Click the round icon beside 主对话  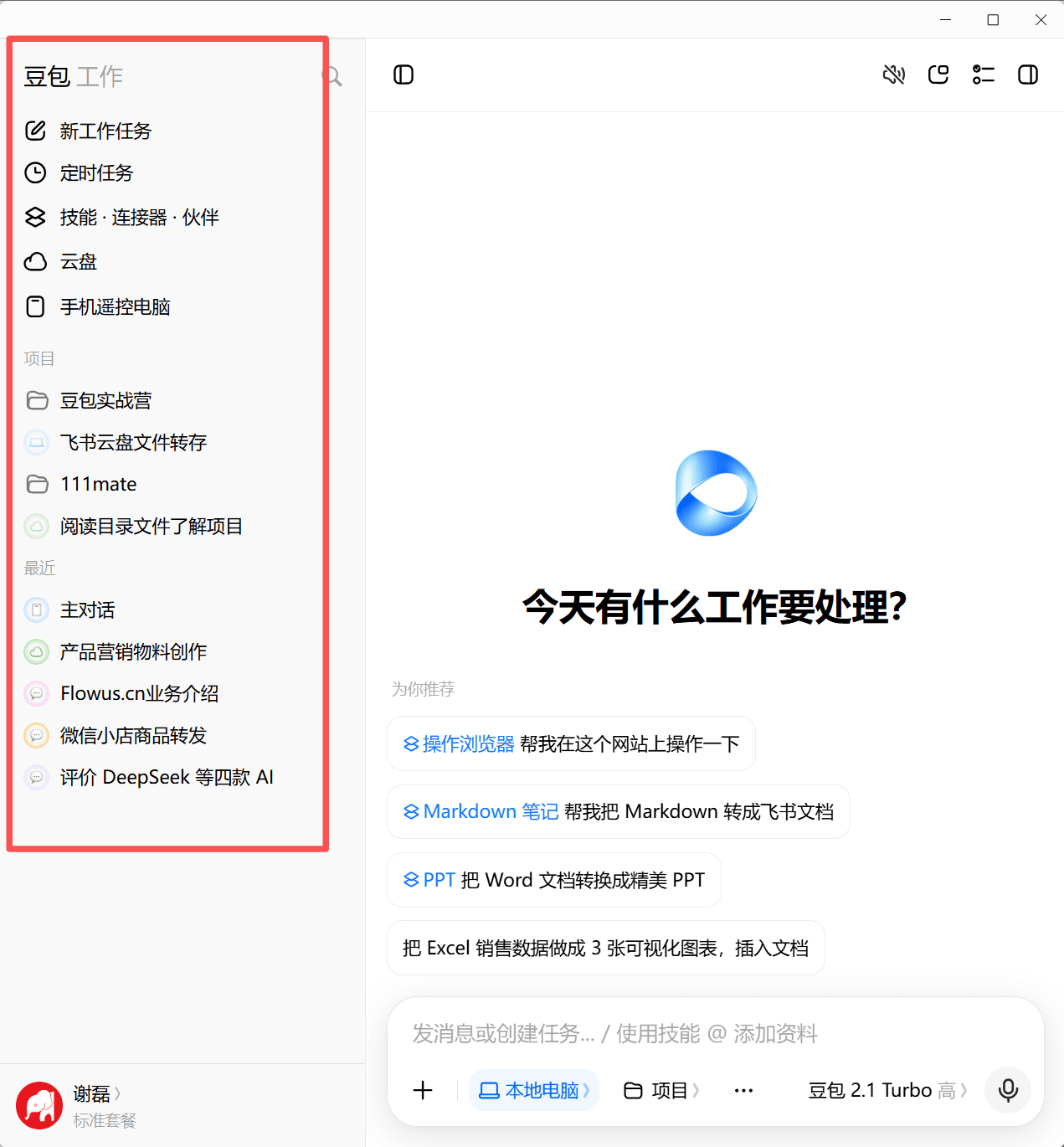coord(36,610)
